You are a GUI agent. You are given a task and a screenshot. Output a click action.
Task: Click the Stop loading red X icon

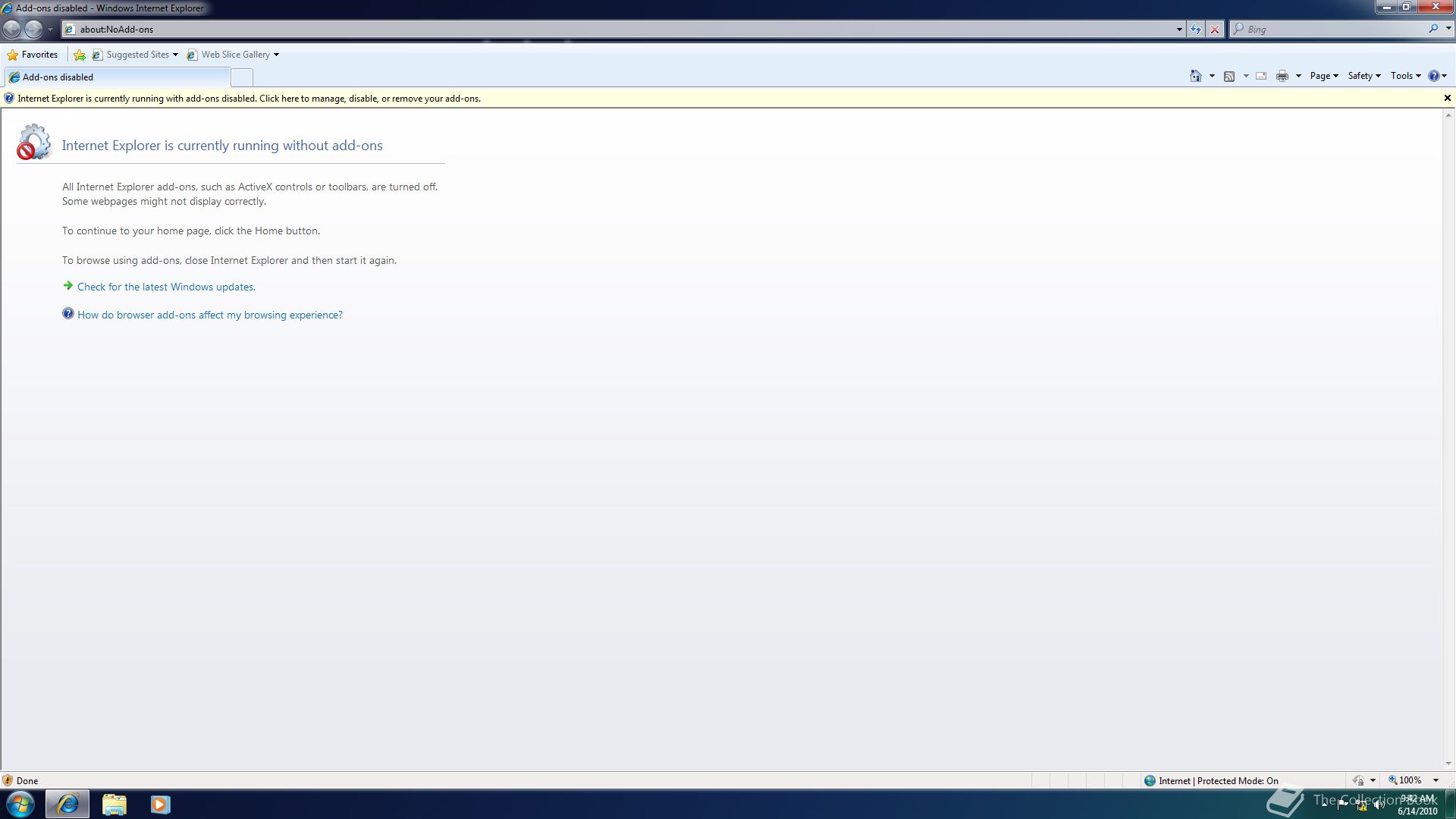(1215, 30)
